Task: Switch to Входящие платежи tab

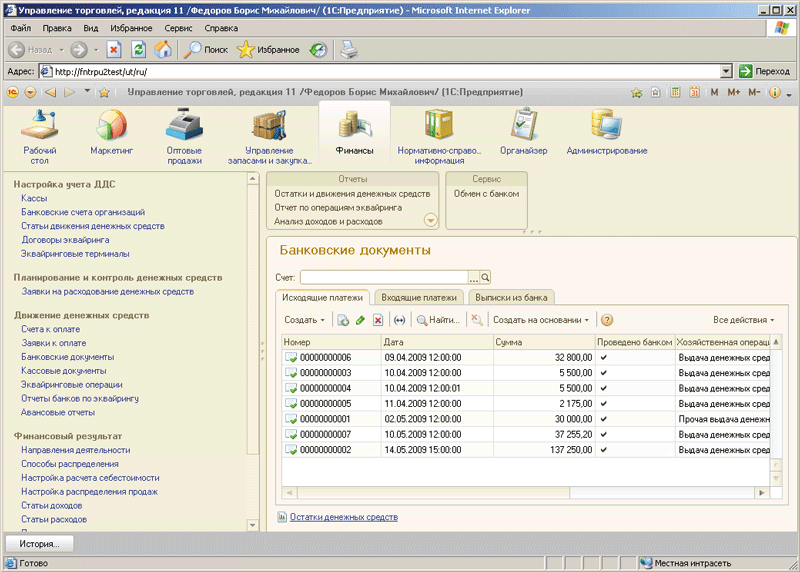Action: point(419,297)
